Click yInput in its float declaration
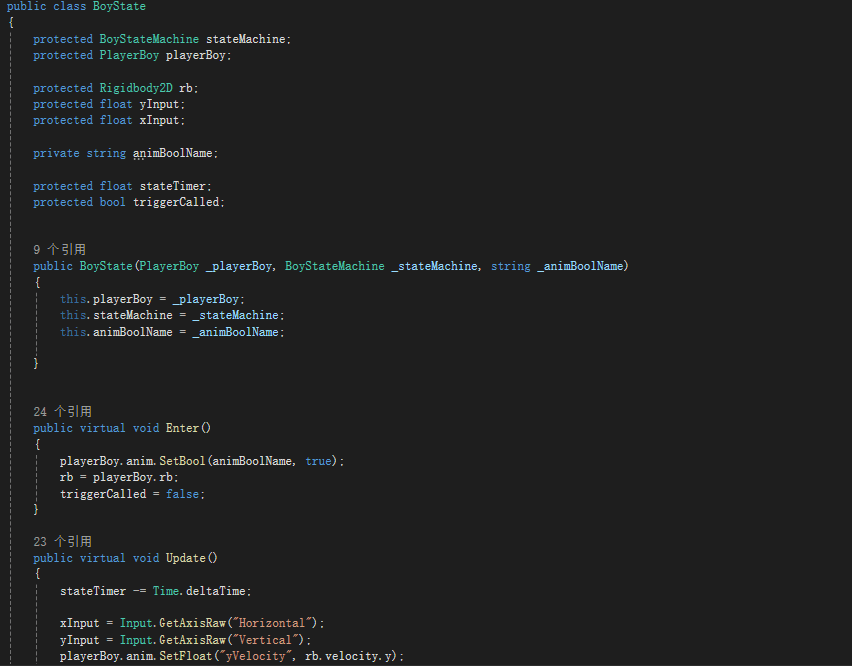The height and width of the screenshot is (666, 852). pyautogui.click(x=159, y=104)
